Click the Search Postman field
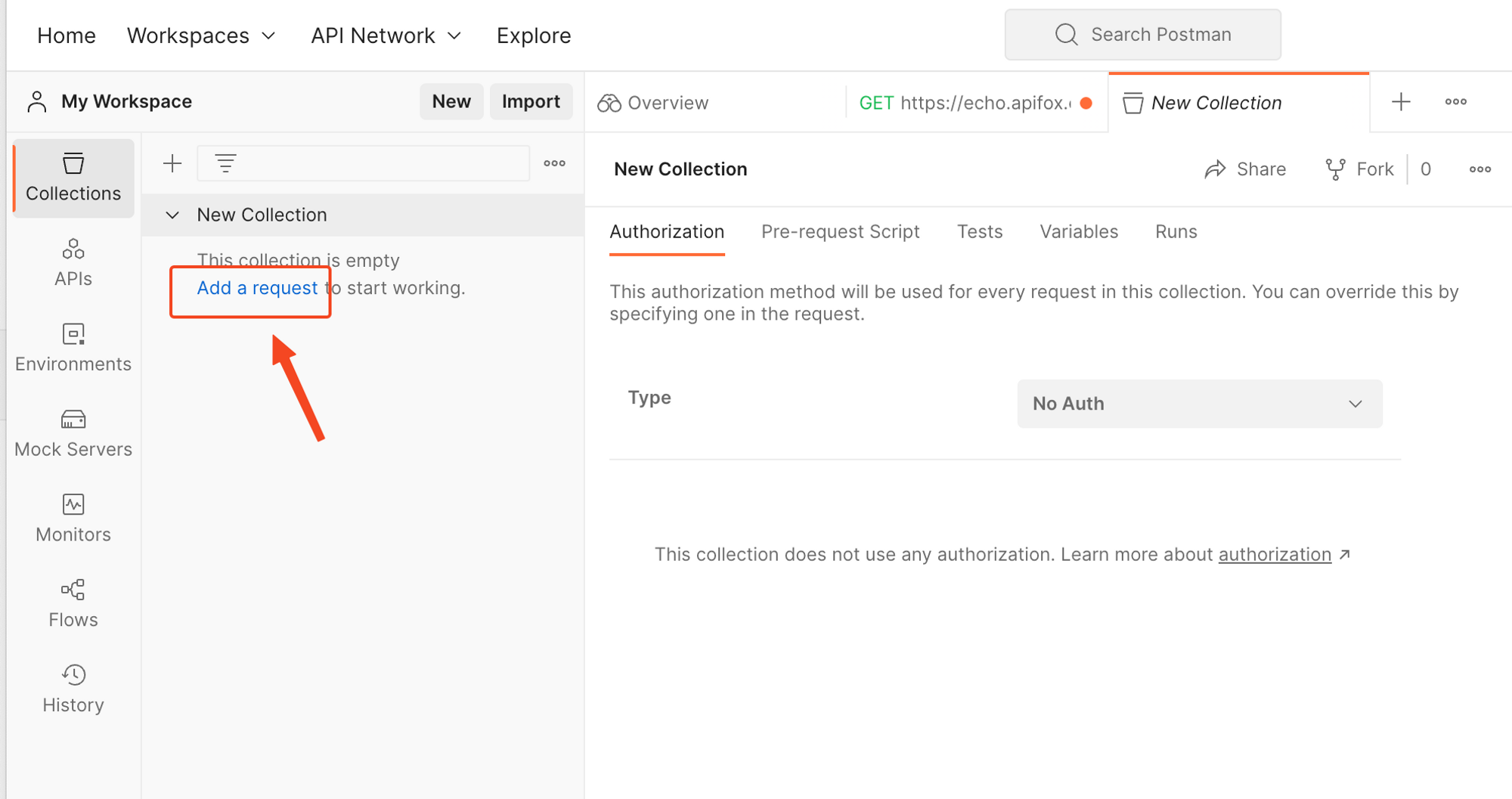 coord(1142,35)
